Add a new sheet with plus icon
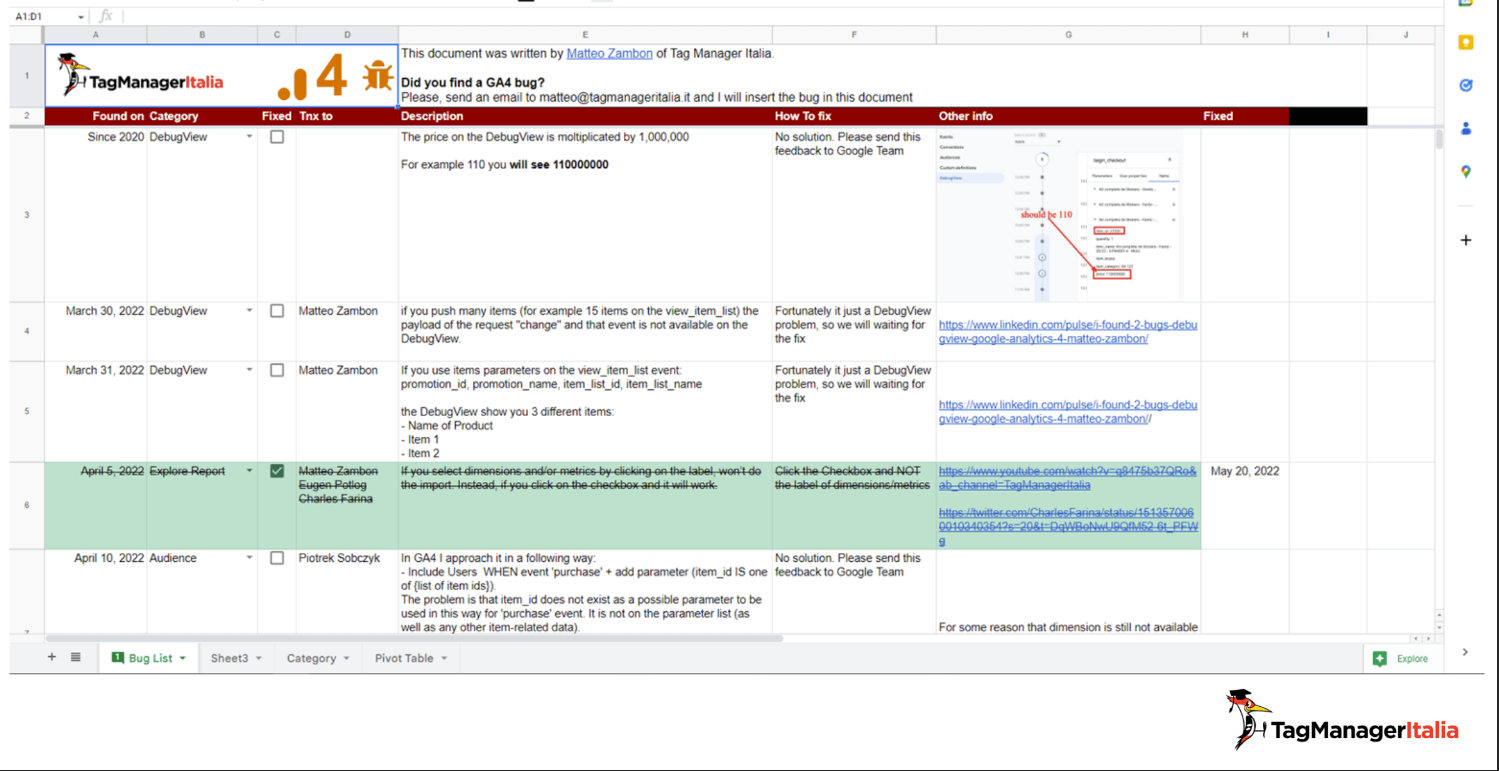Screen dimensions: 1499x771 pos(52,657)
